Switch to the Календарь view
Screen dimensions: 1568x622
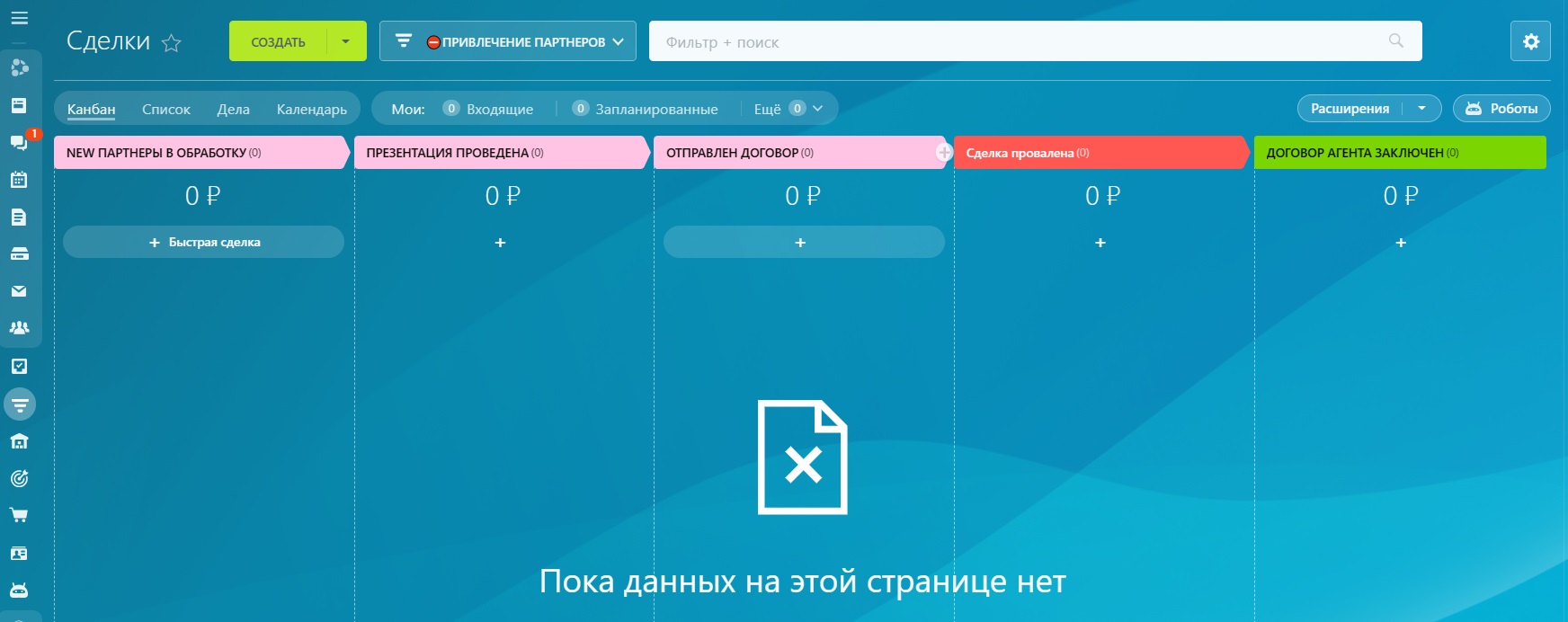pyautogui.click(x=312, y=109)
